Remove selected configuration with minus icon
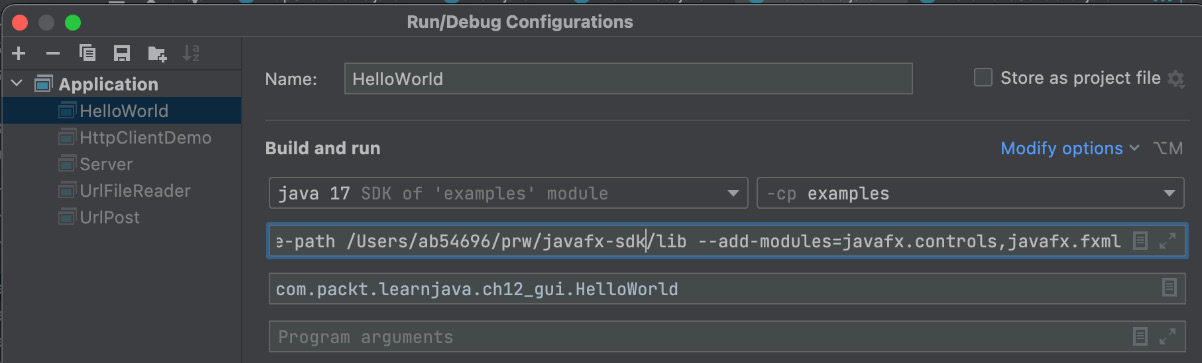 tap(53, 52)
